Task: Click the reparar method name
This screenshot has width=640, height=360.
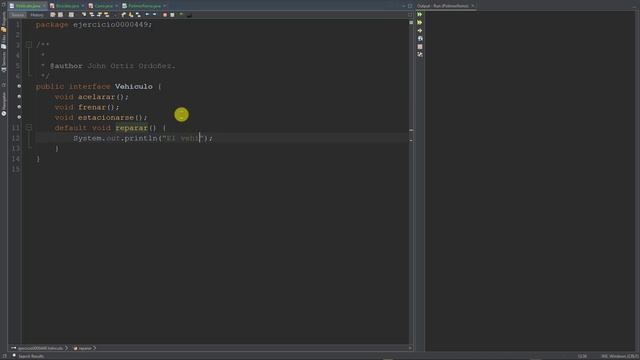Action: [x=131, y=128]
